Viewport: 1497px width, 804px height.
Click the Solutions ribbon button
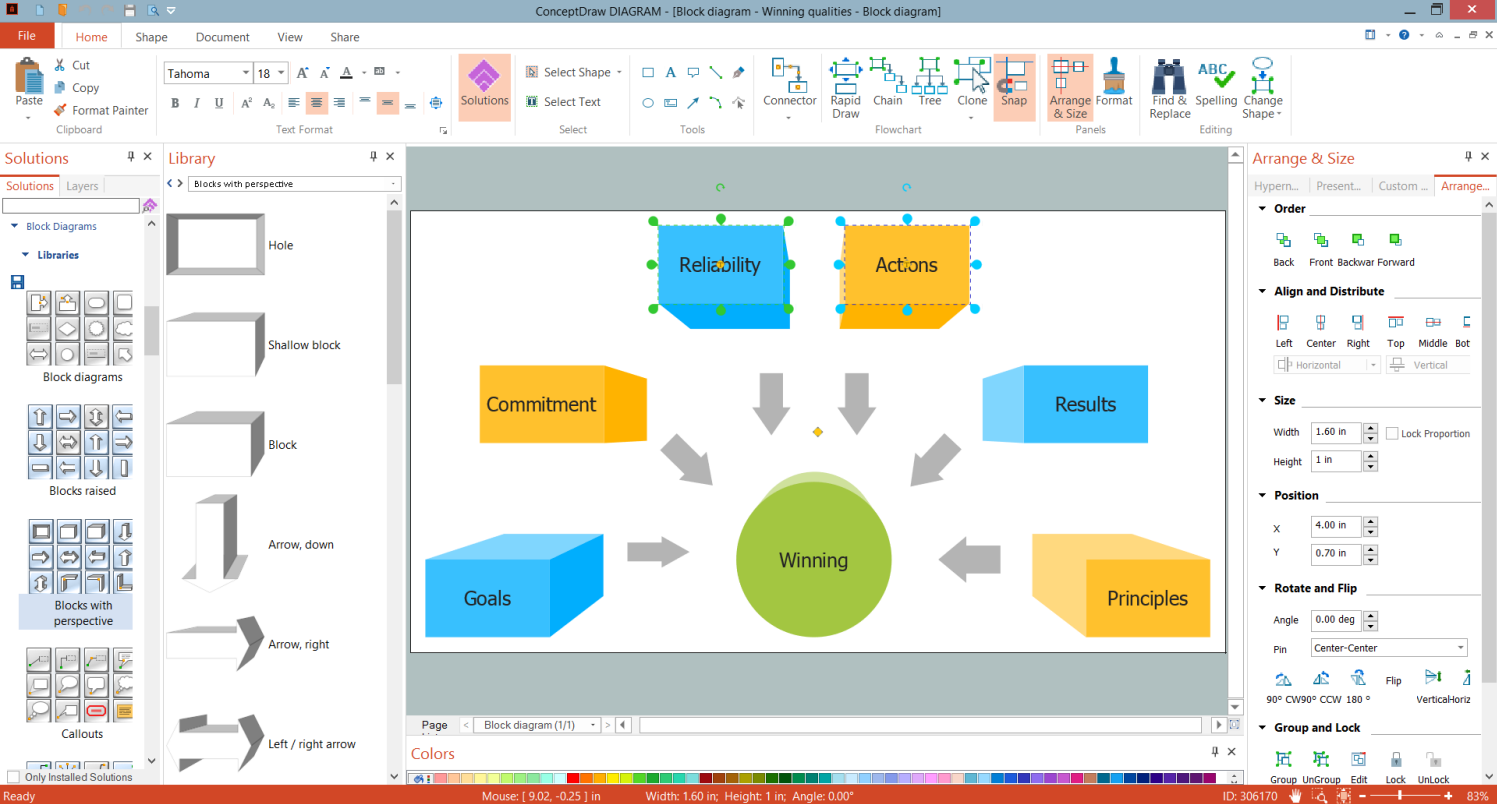coord(484,87)
